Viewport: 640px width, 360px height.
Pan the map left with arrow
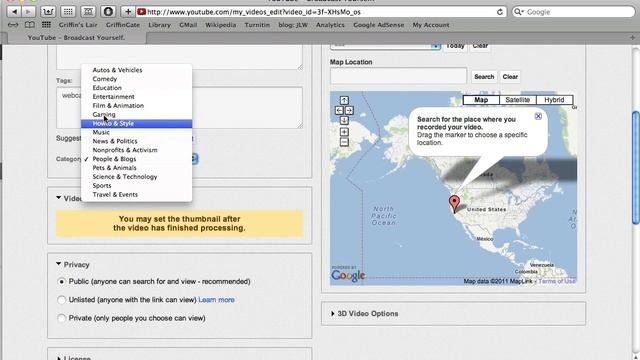pos(339,111)
